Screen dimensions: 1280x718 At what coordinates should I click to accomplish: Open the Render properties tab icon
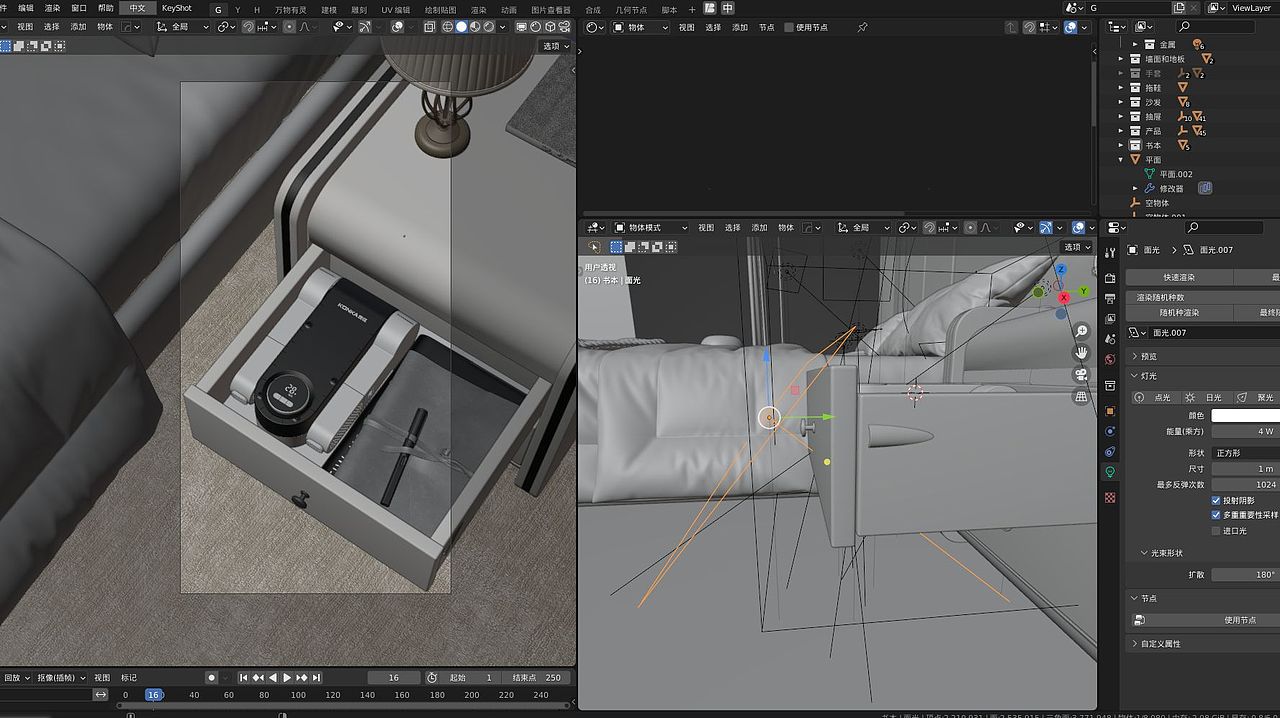pos(1110,278)
